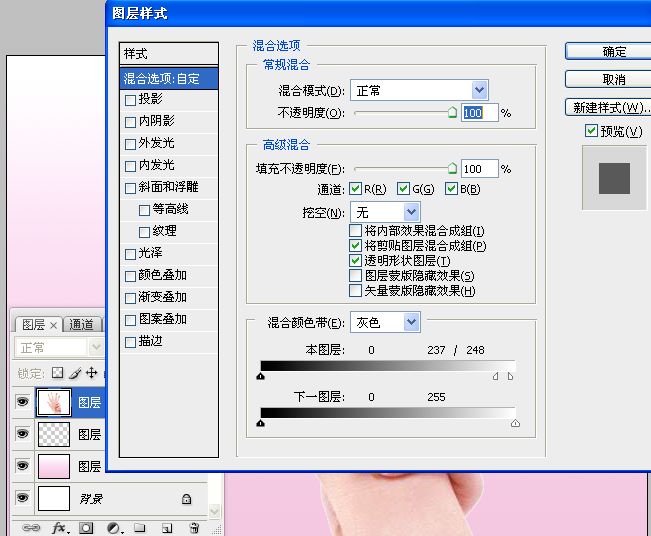Viewport: 651px width, 536px height.
Task: Enable the 内阴影 checkbox
Action: 130,122
